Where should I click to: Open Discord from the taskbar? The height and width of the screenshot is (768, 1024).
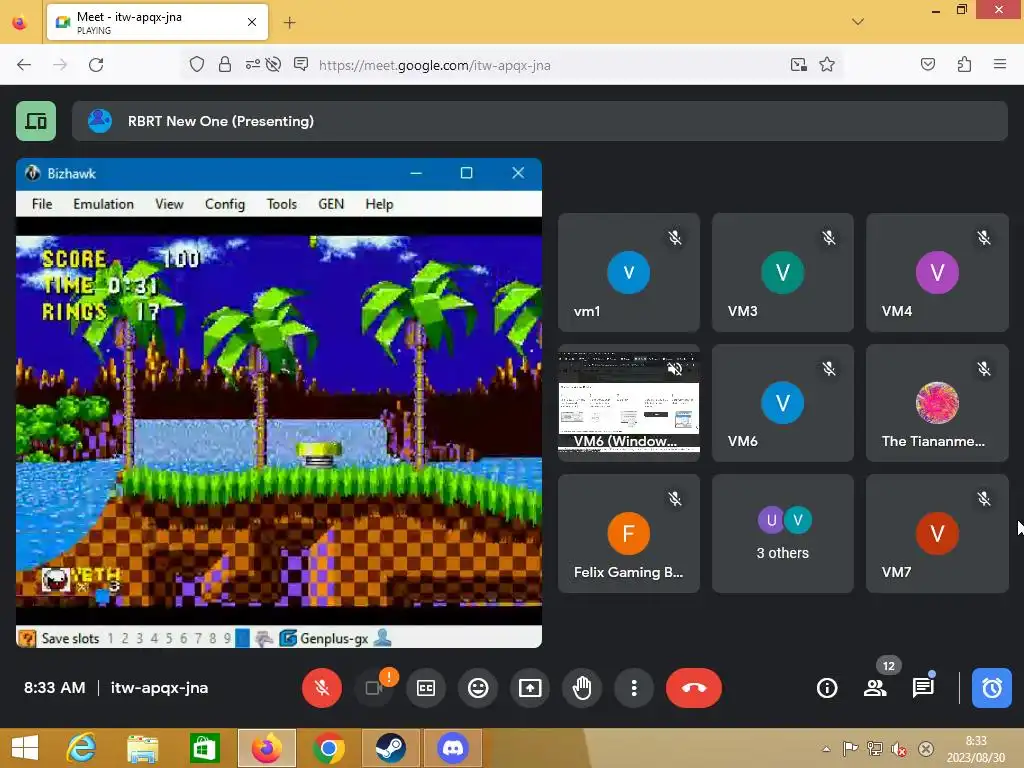(x=453, y=748)
